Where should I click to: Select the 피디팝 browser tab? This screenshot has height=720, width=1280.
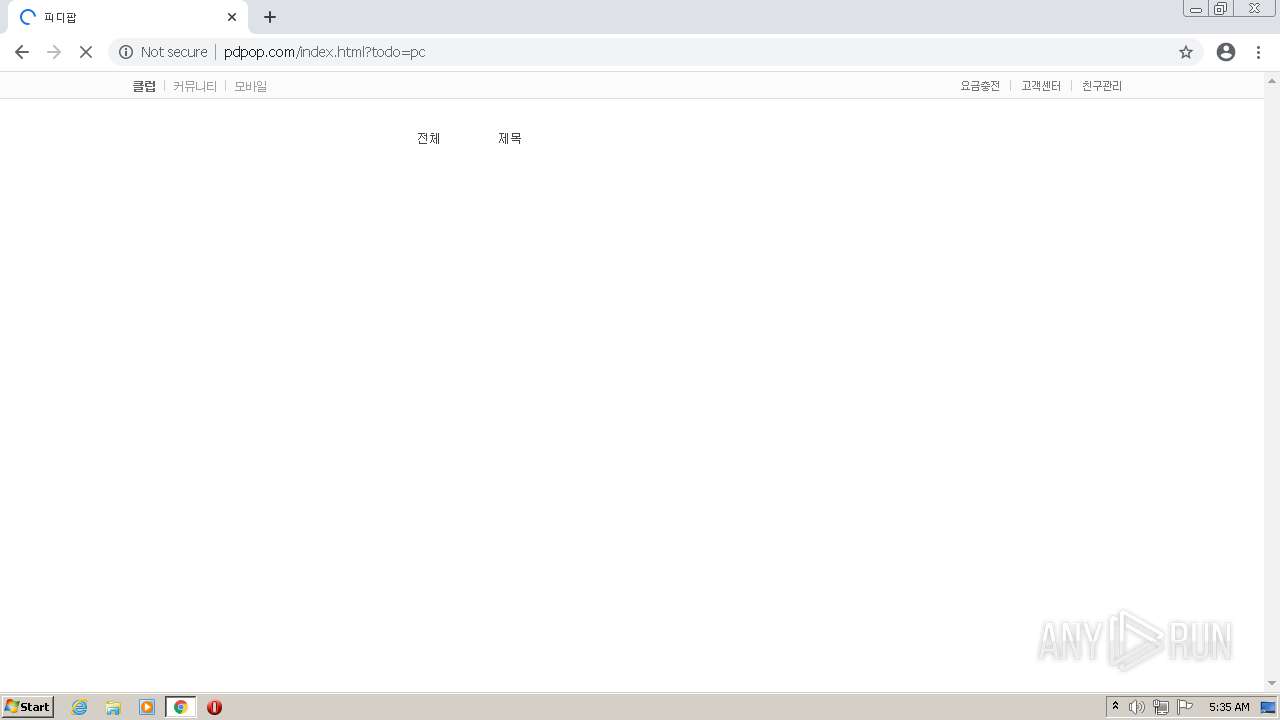(x=128, y=17)
